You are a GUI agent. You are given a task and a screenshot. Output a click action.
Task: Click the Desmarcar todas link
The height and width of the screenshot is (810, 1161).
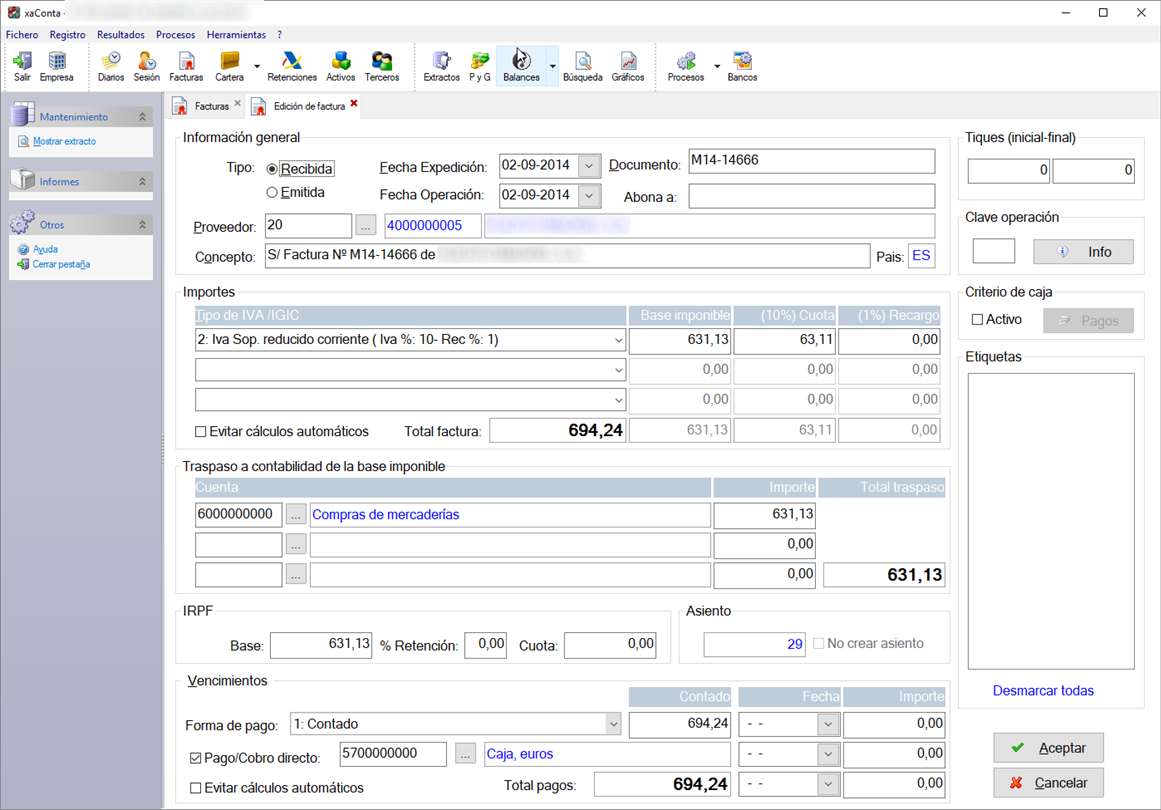coord(1043,691)
